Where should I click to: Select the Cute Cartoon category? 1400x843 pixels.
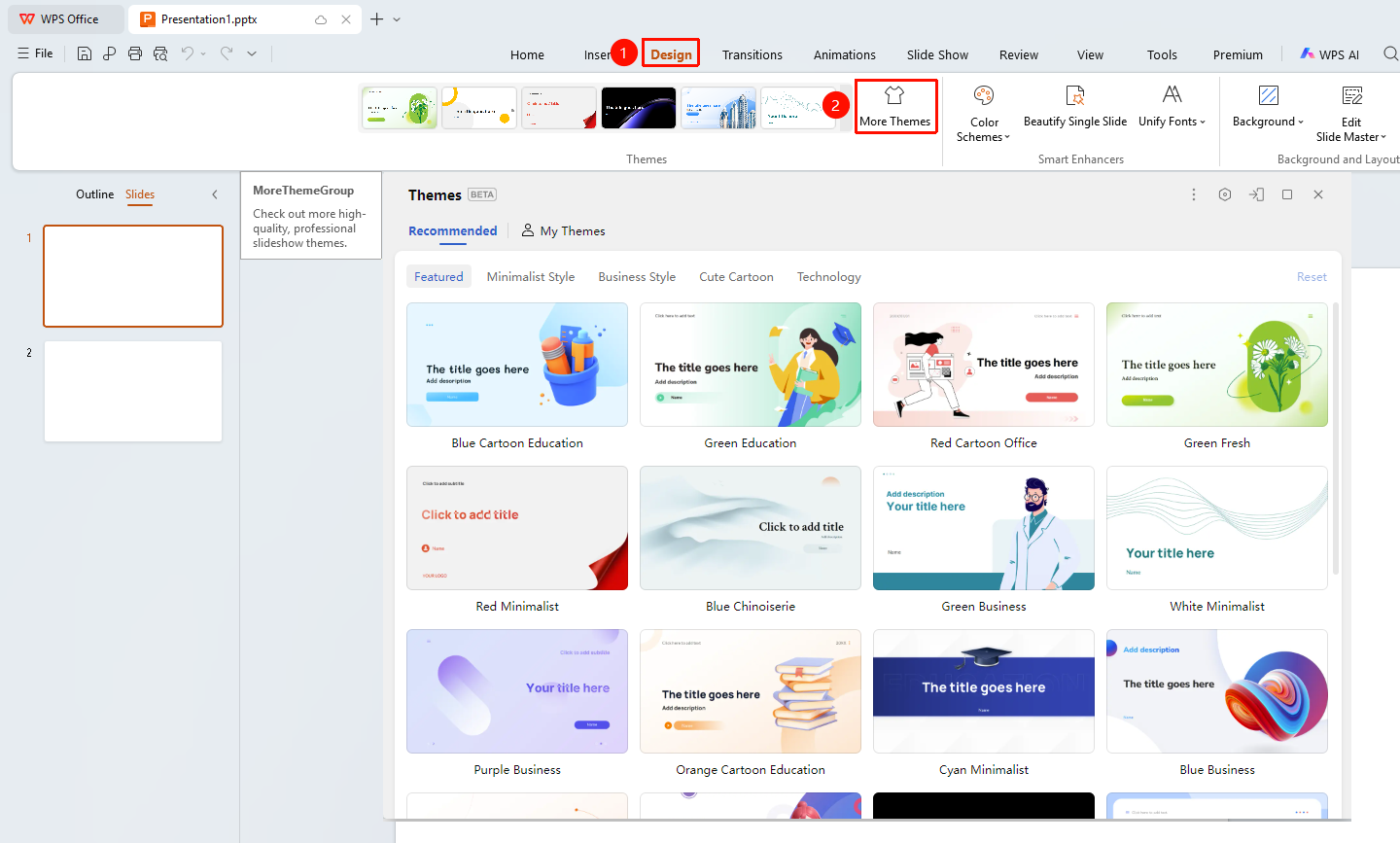pos(737,277)
